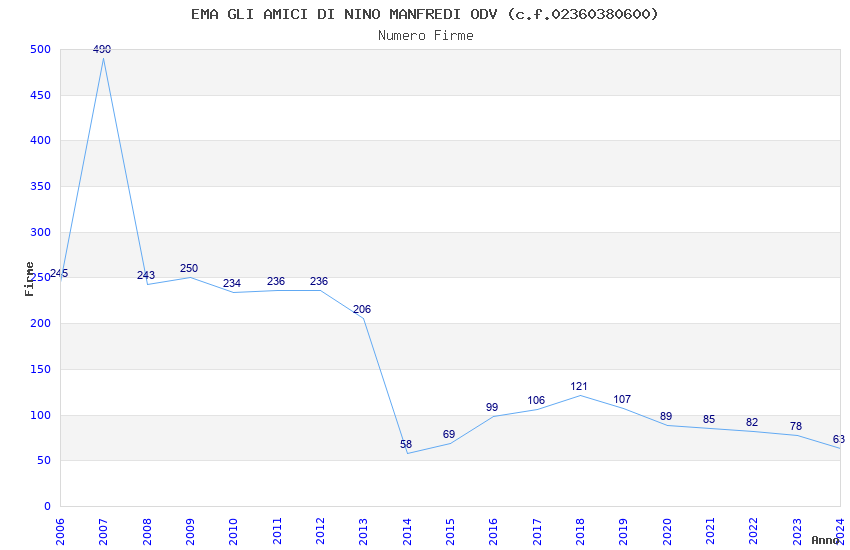Select y-axis tick label 150
The image size is (850, 550).
point(41,370)
